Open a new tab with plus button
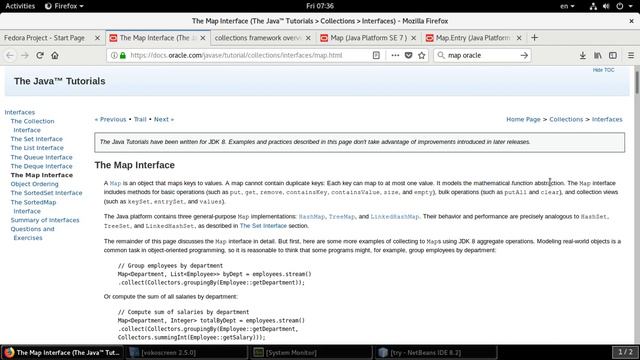The image size is (640, 360). [534, 38]
